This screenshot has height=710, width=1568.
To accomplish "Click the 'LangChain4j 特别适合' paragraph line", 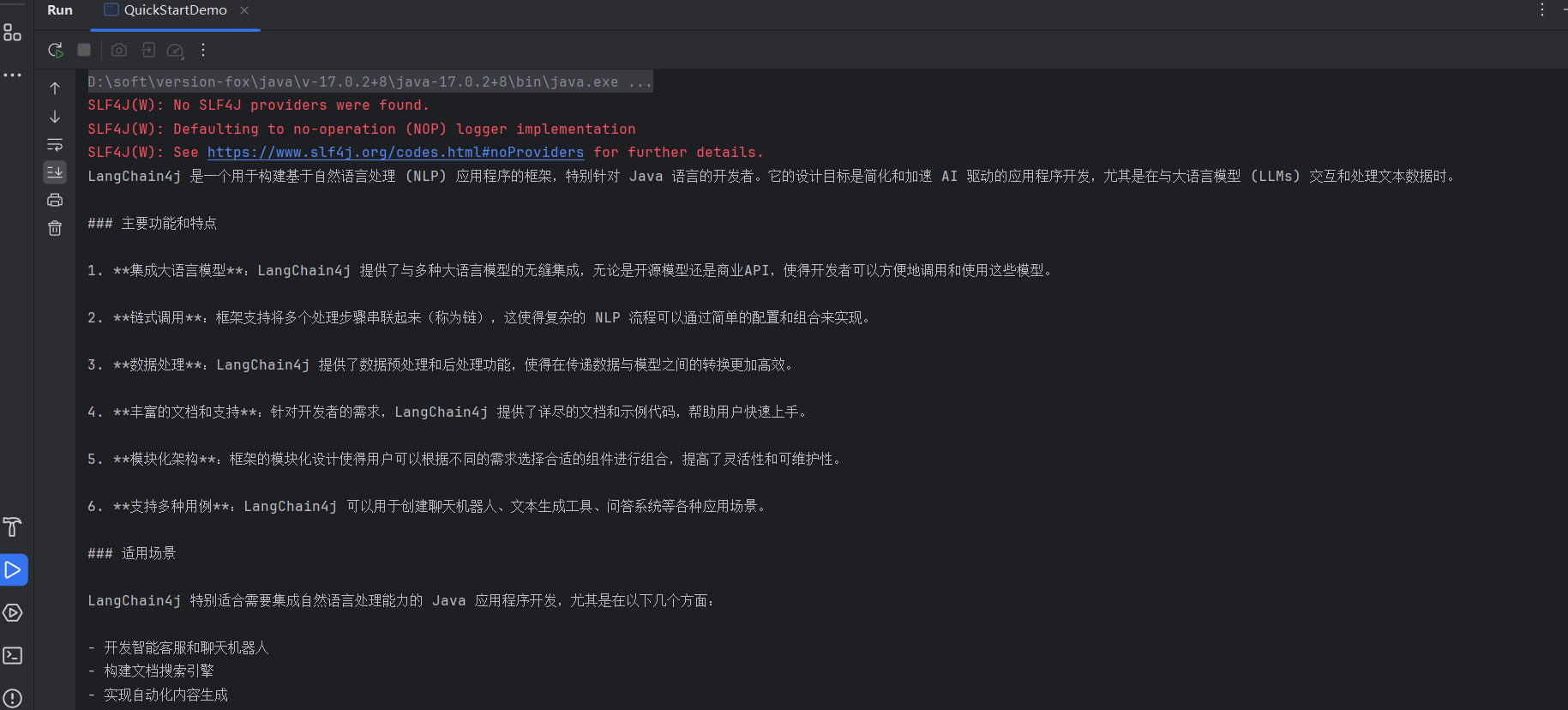I will (x=402, y=601).
